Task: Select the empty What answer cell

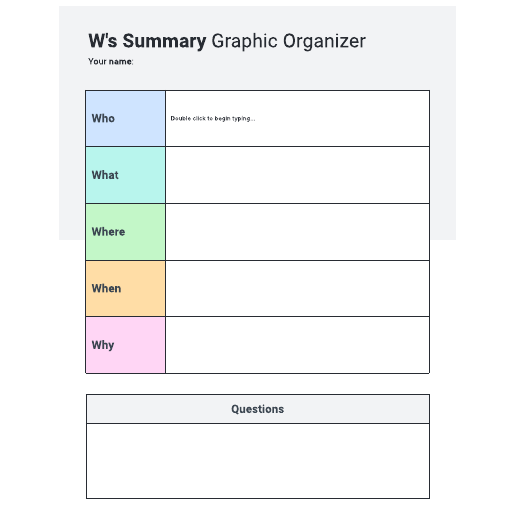Action: tap(297, 175)
